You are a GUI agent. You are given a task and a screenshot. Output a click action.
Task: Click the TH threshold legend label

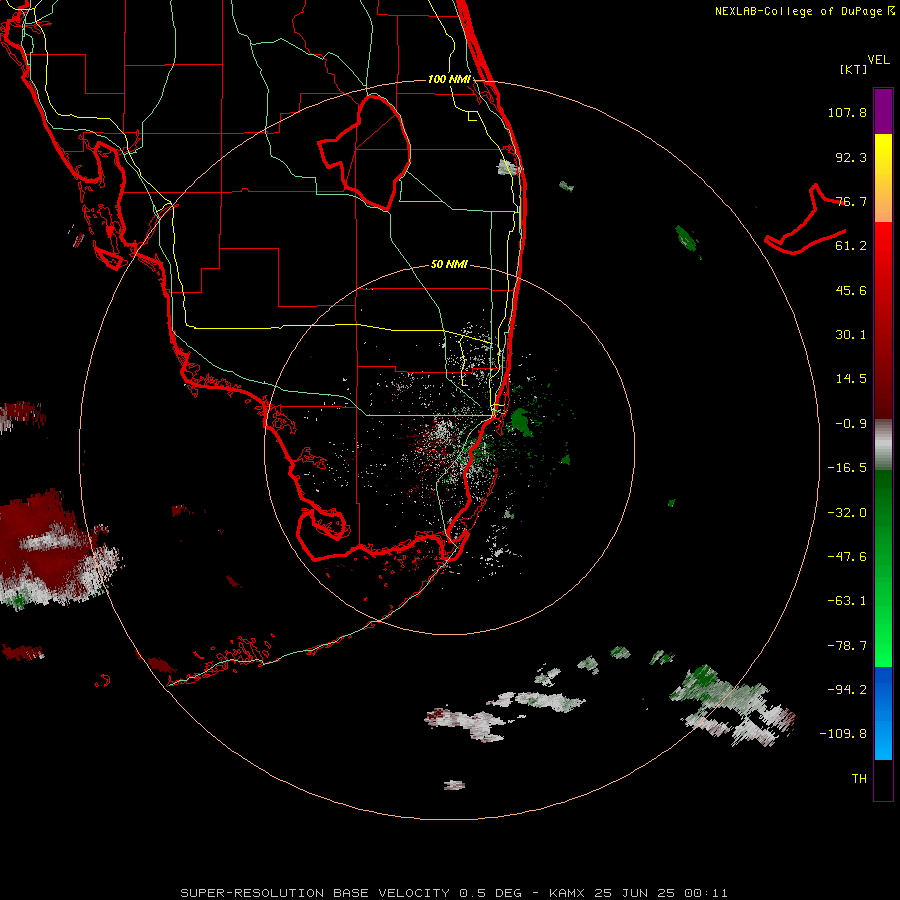coord(859,779)
